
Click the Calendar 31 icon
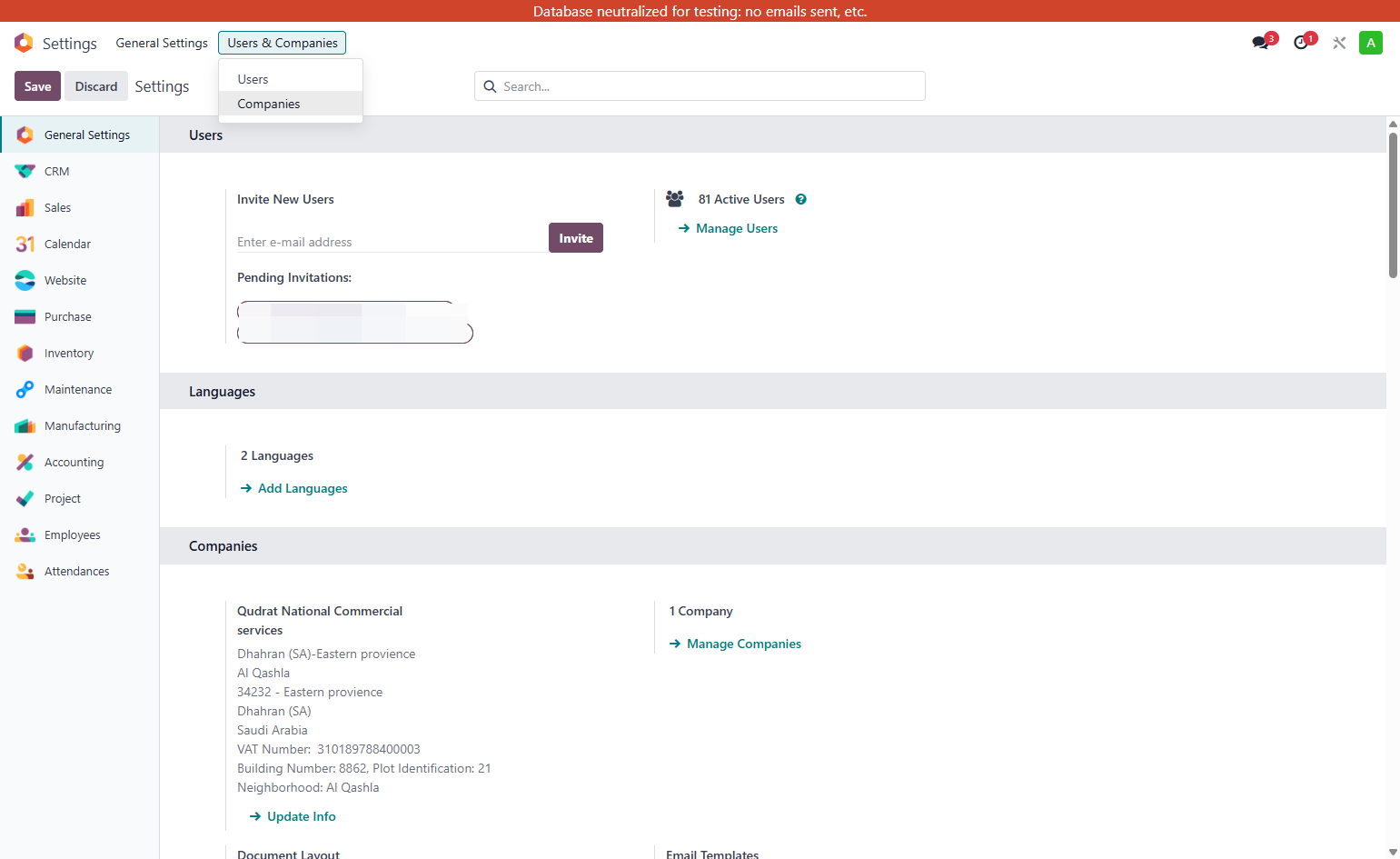point(25,244)
